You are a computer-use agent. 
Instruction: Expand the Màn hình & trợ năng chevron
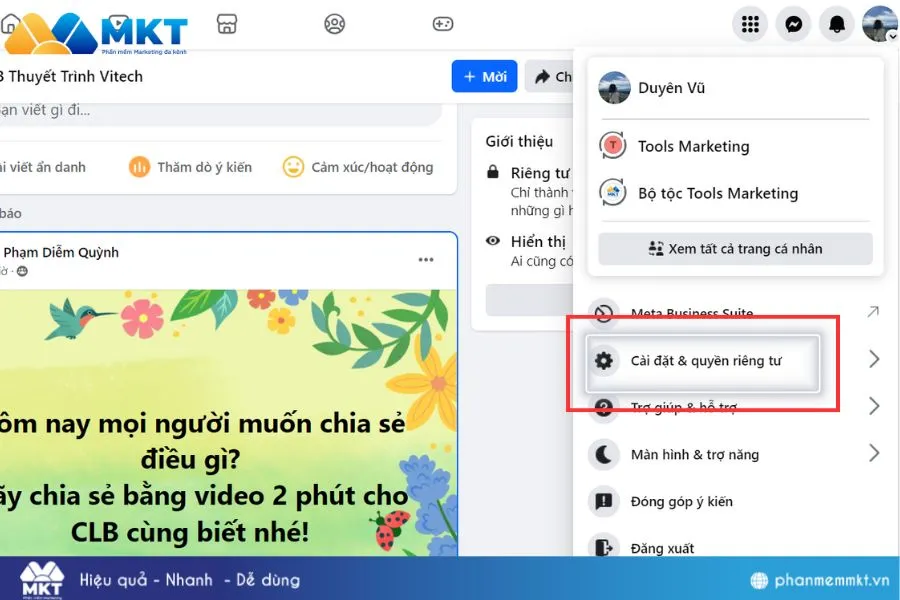874,454
